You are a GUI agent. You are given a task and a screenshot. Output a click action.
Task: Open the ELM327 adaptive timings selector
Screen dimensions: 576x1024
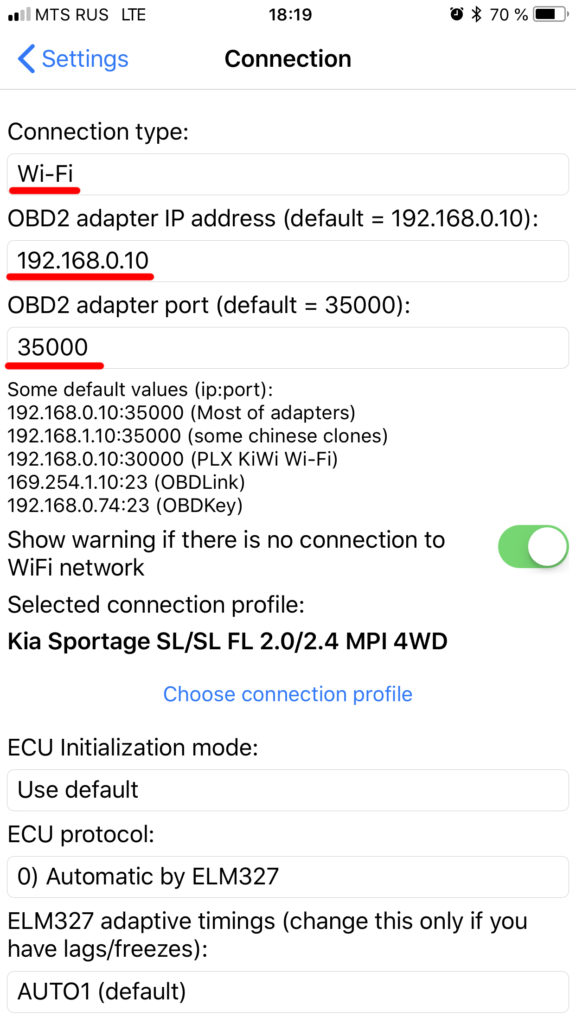pos(288,991)
